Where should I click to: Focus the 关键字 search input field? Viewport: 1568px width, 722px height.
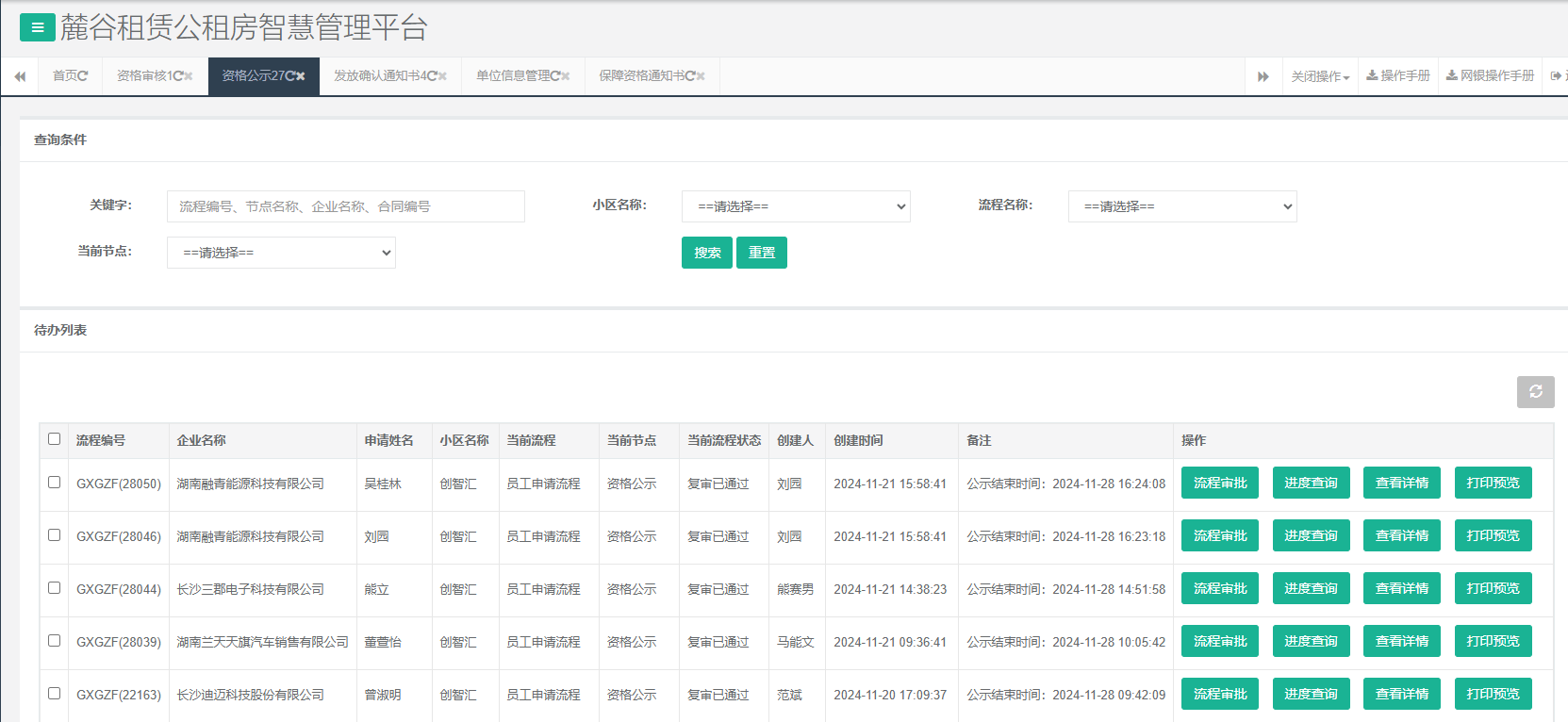pyautogui.click(x=345, y=206)
